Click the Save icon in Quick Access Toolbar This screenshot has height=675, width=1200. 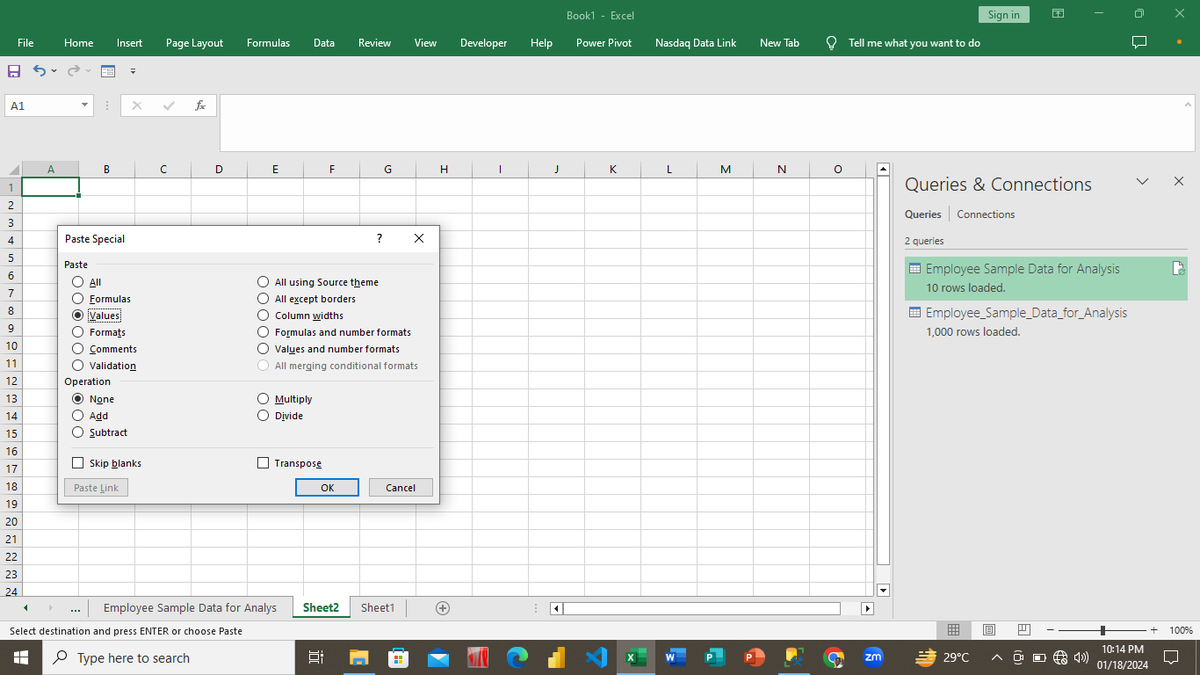13,72
